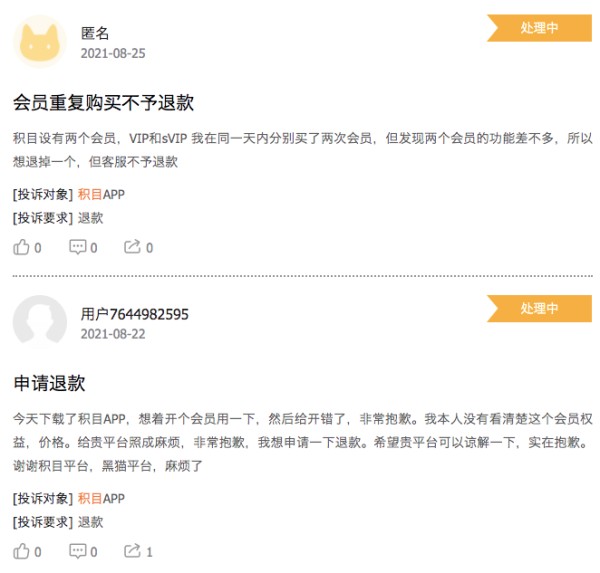Click the complaint text about VIP和sVIP
The height and width of the screenshot is (573, 600).
pyautogui.click(x=303, y=150)
